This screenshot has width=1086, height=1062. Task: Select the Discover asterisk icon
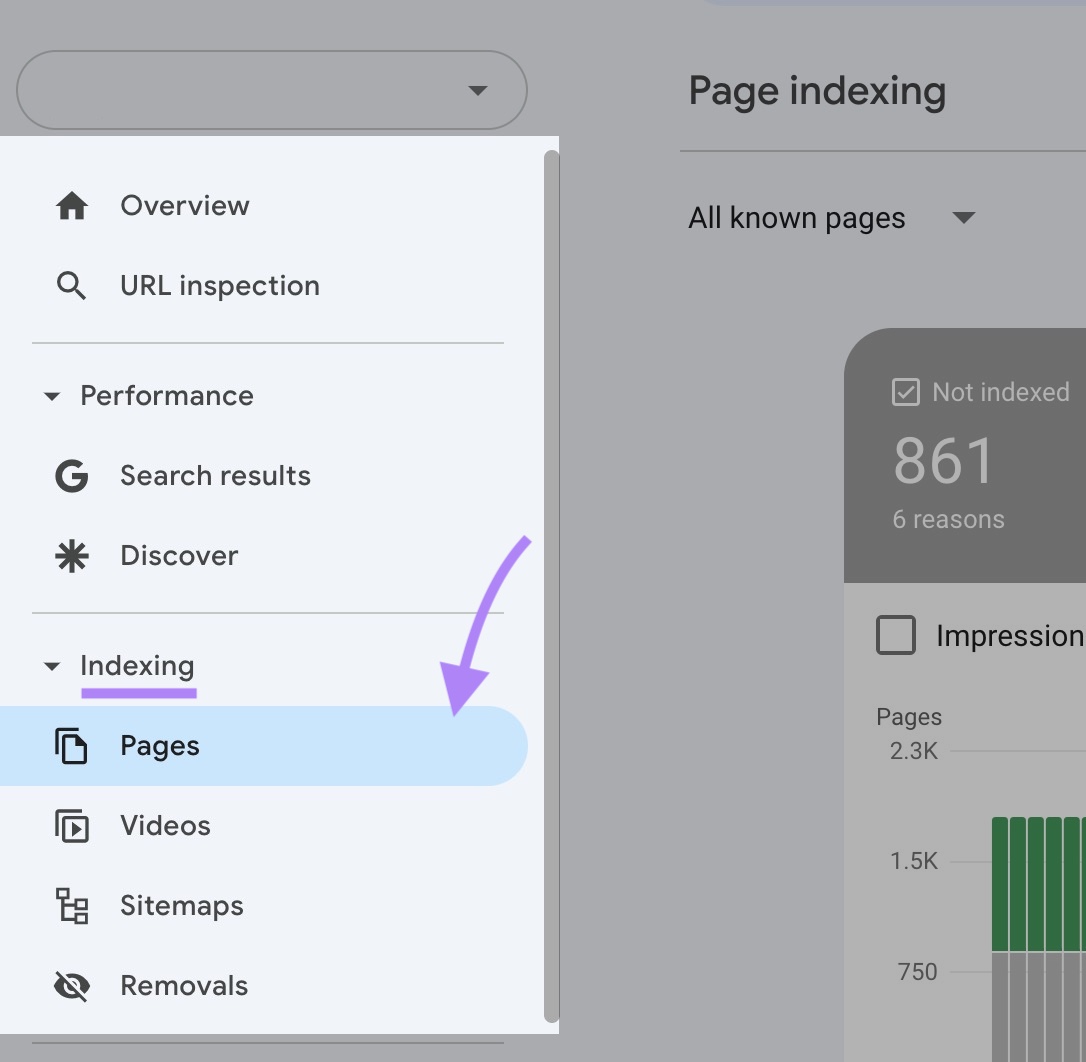point(71,555)
